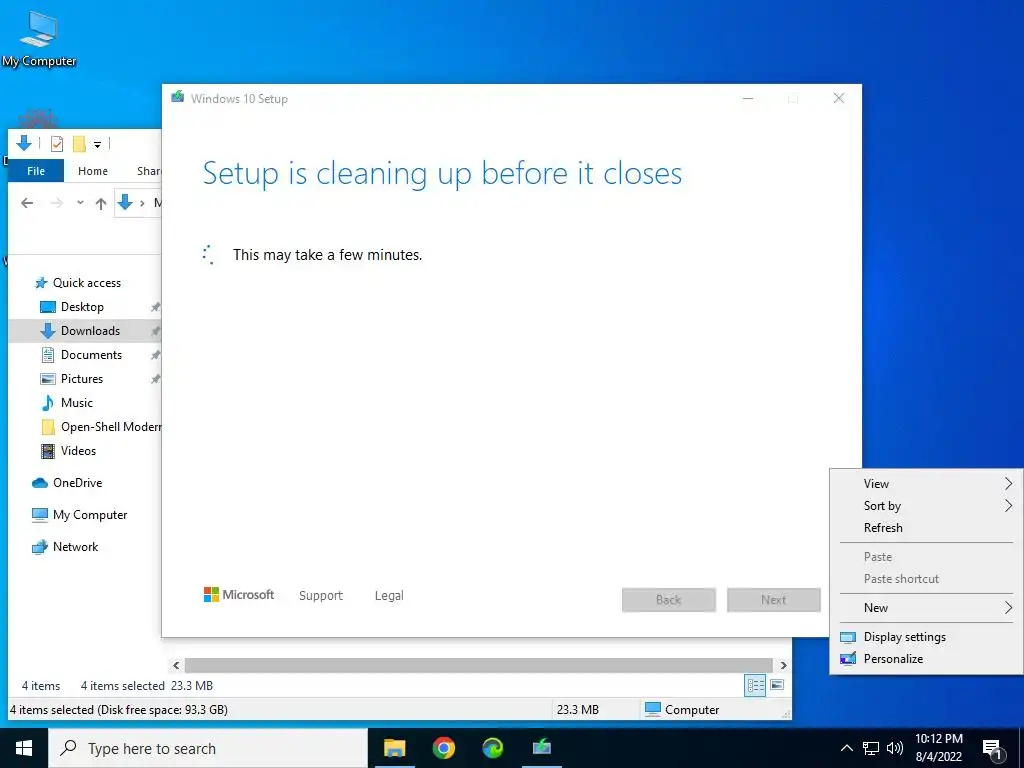Open Windows 10 Setup taskbar button
This screenshot has width=1024, height=768.
[x=541, y=748]
